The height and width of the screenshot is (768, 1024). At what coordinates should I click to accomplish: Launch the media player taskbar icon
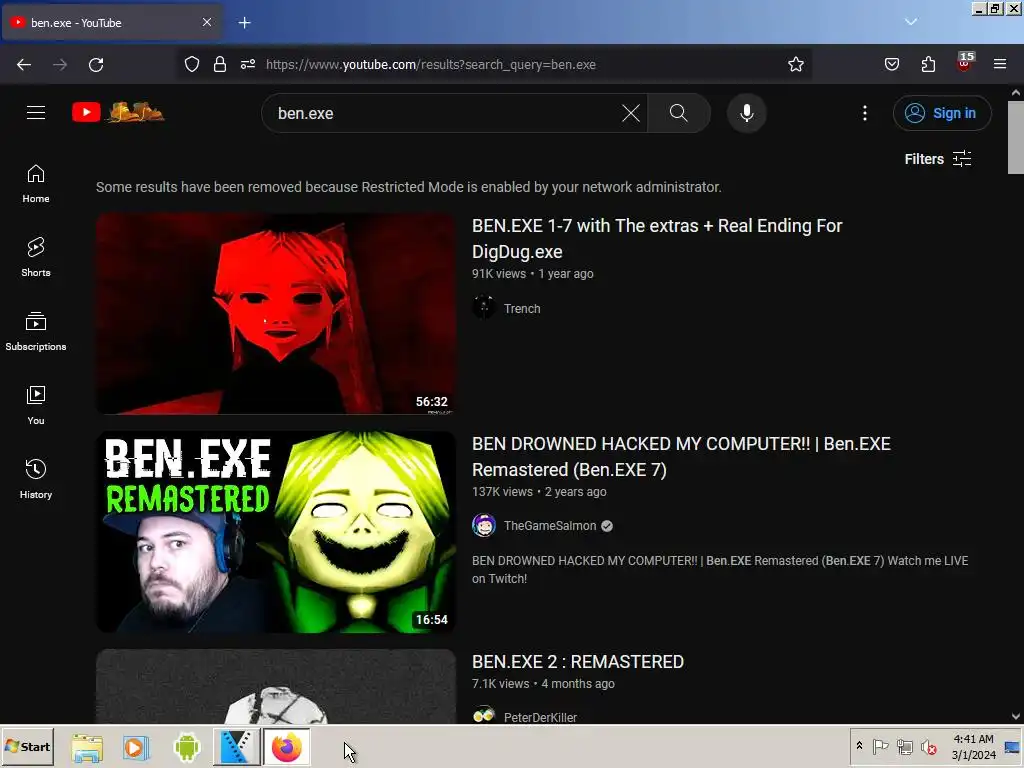[x=136, y=747]
